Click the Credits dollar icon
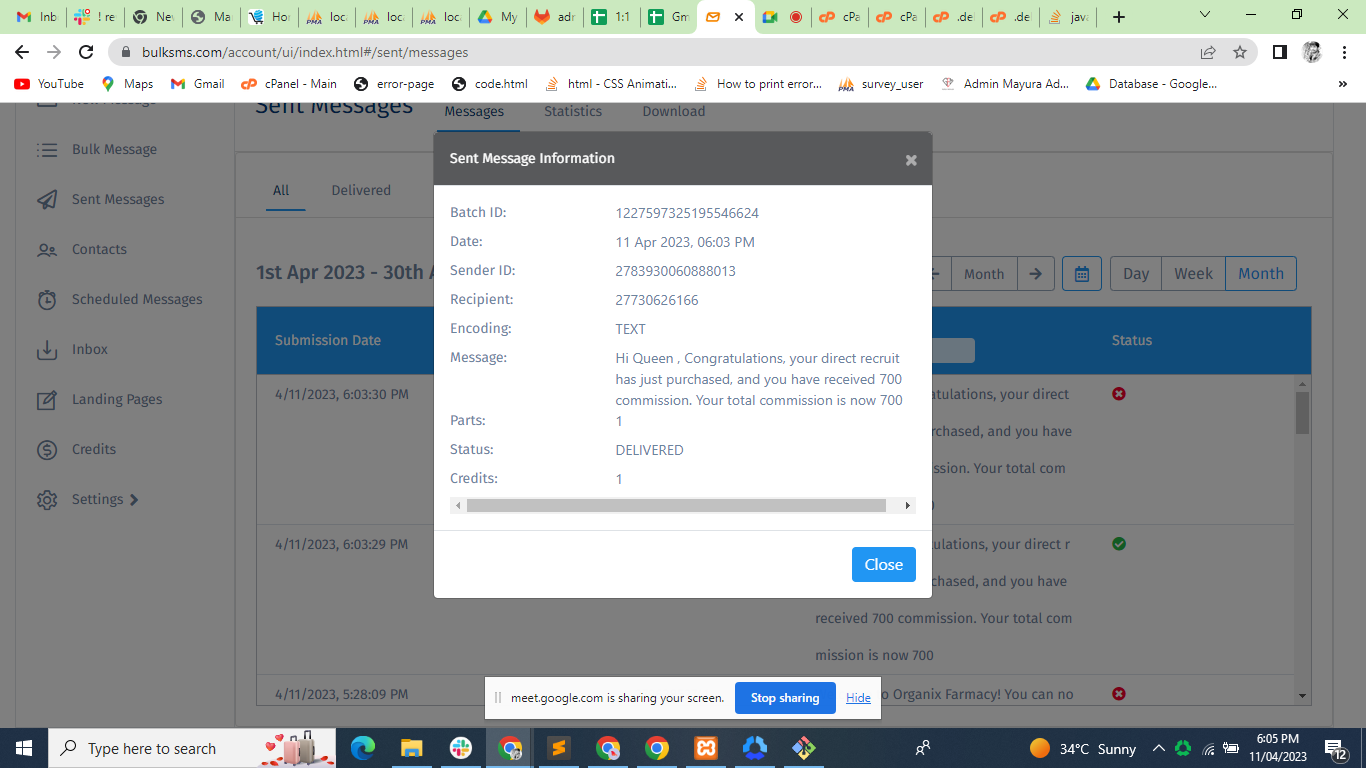Image resolution: width=1366 pixels, height=768 pixels. [47, 450]
